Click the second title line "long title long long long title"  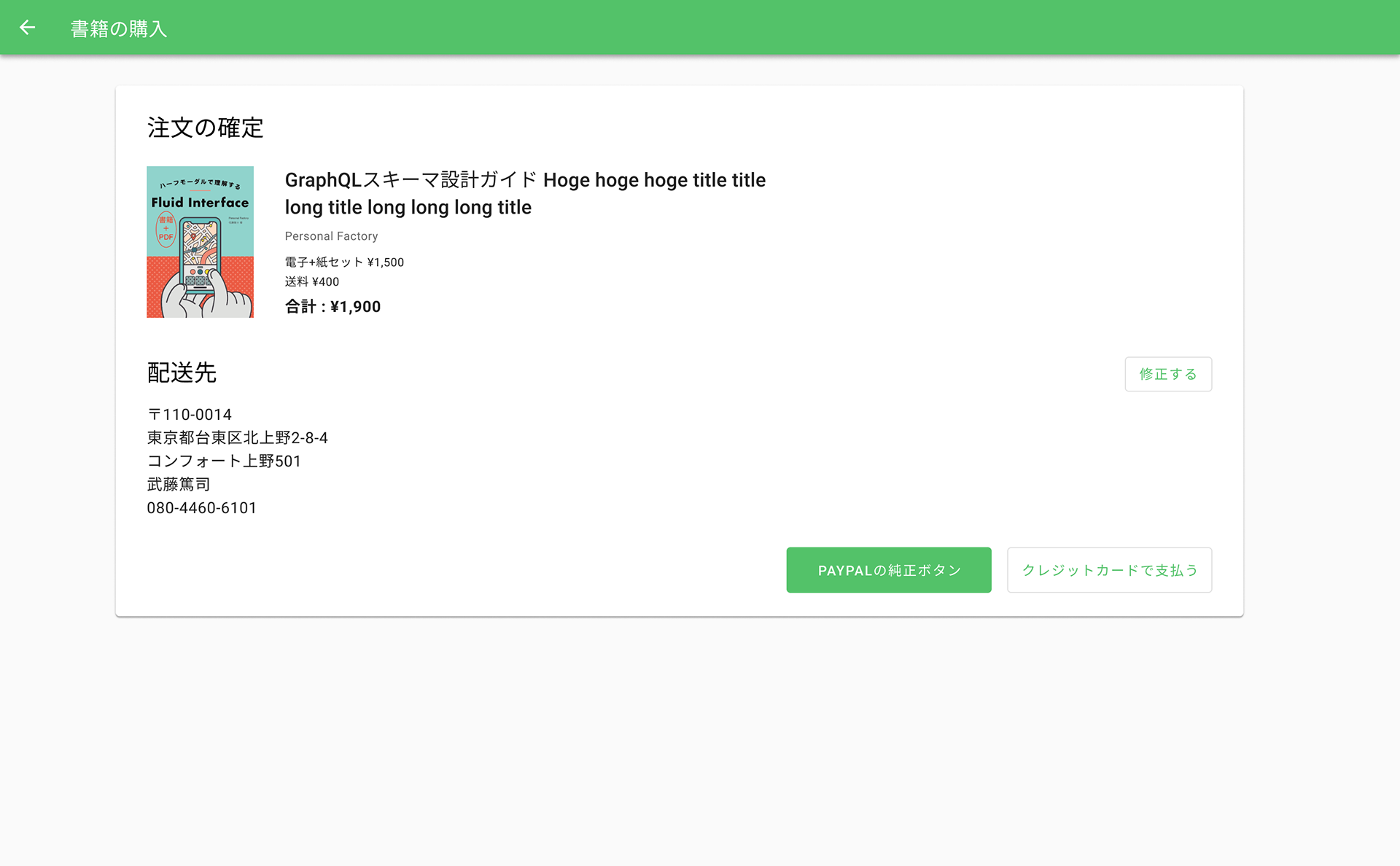coord(408,208)
